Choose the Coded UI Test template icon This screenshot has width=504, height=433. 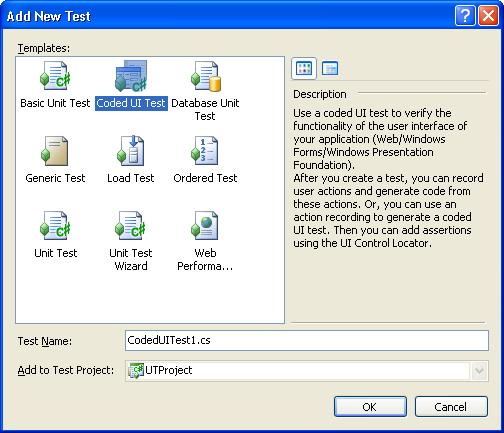tap(131, 76)
